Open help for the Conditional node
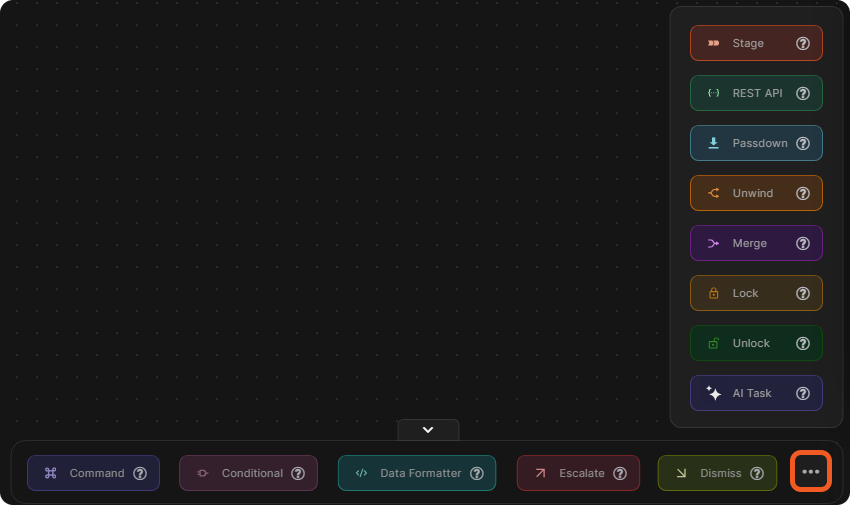This screenshot has height=505, width=850. point(298,474)
